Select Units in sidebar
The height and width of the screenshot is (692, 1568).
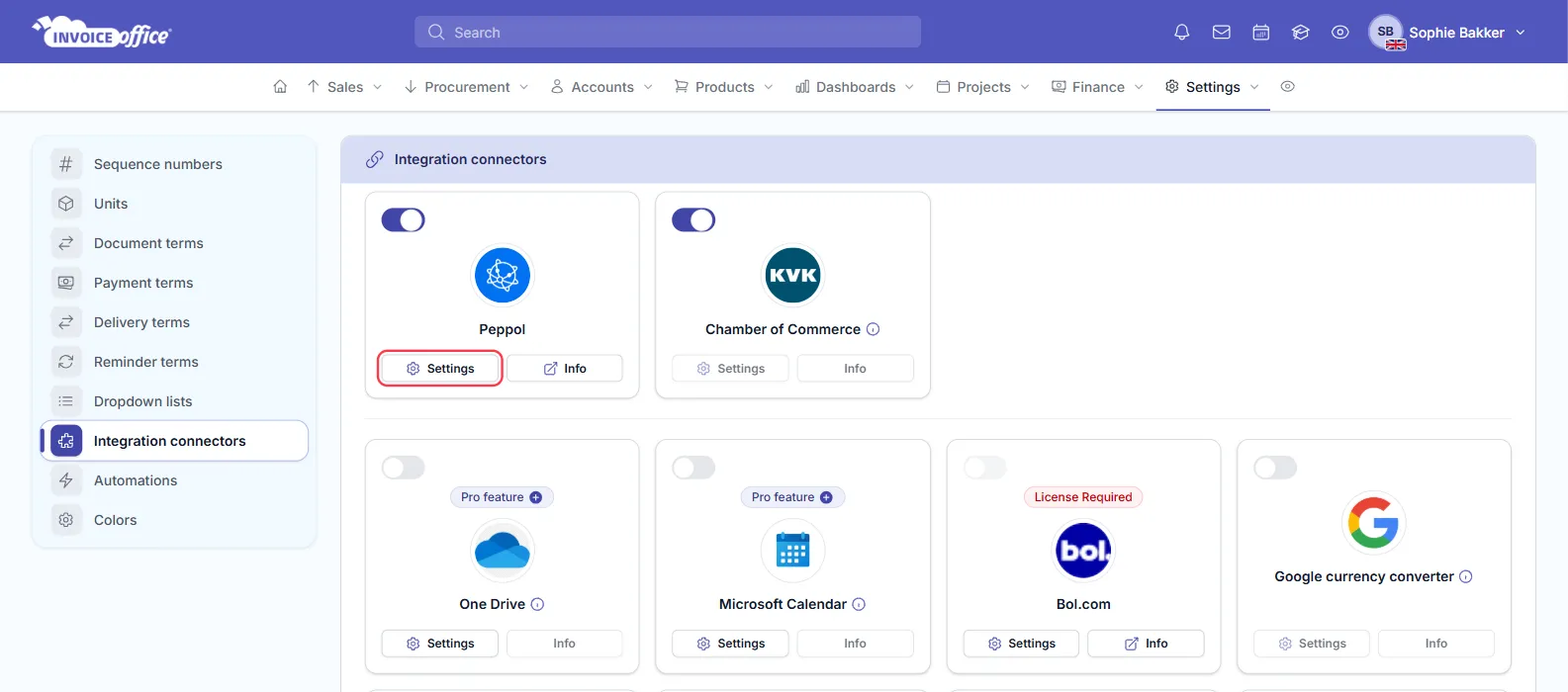point(174,204)
